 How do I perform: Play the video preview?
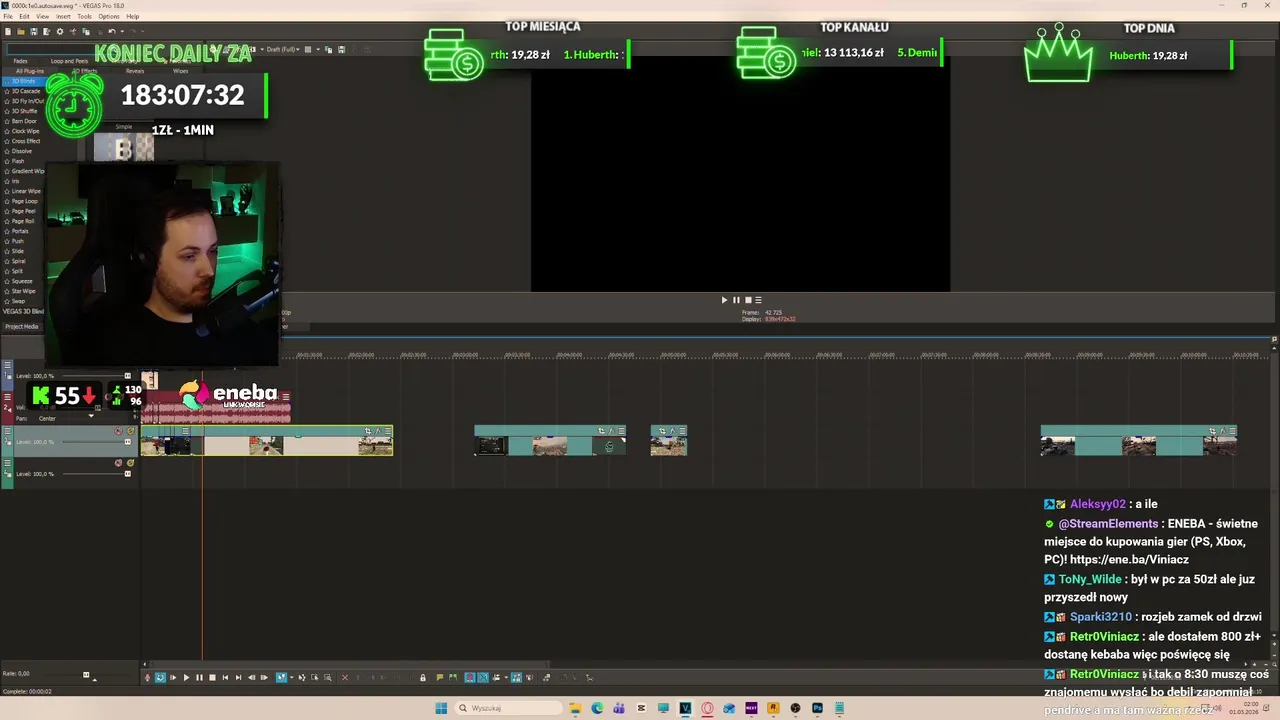[x=724, y=300]
